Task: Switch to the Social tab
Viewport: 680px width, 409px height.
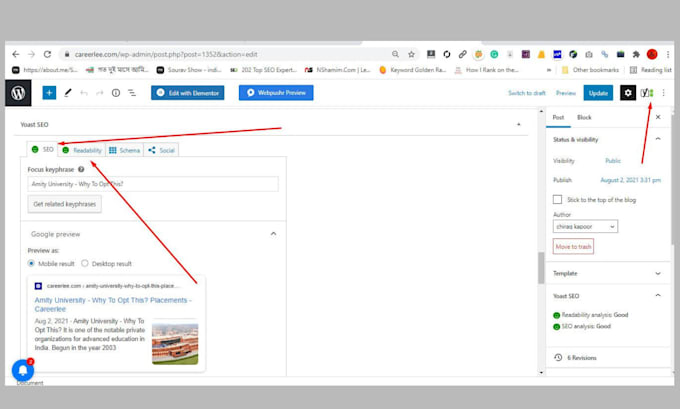Action: (161, 150)
